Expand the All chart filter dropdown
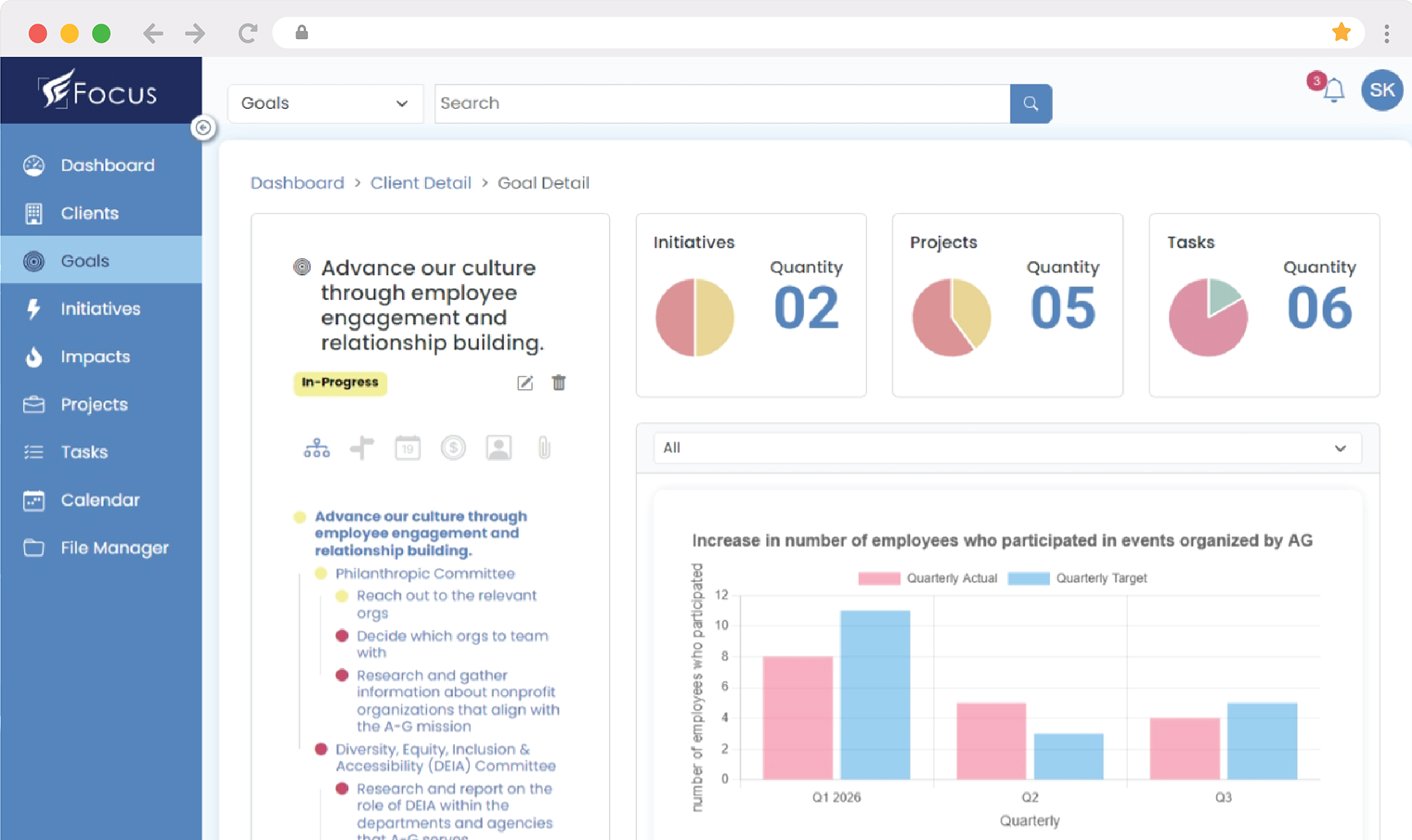The width and height of the screenshot is (1412, 840). point(1007,448)
